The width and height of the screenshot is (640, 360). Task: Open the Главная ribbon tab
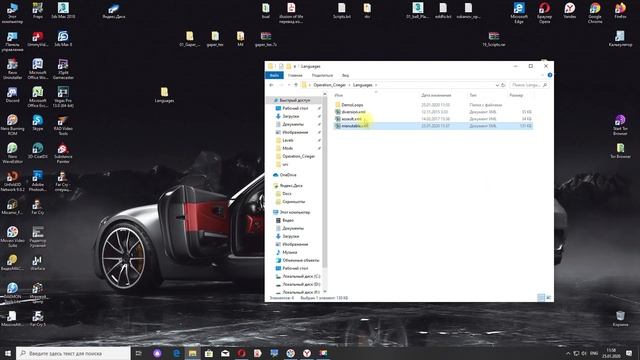[295, 76]
